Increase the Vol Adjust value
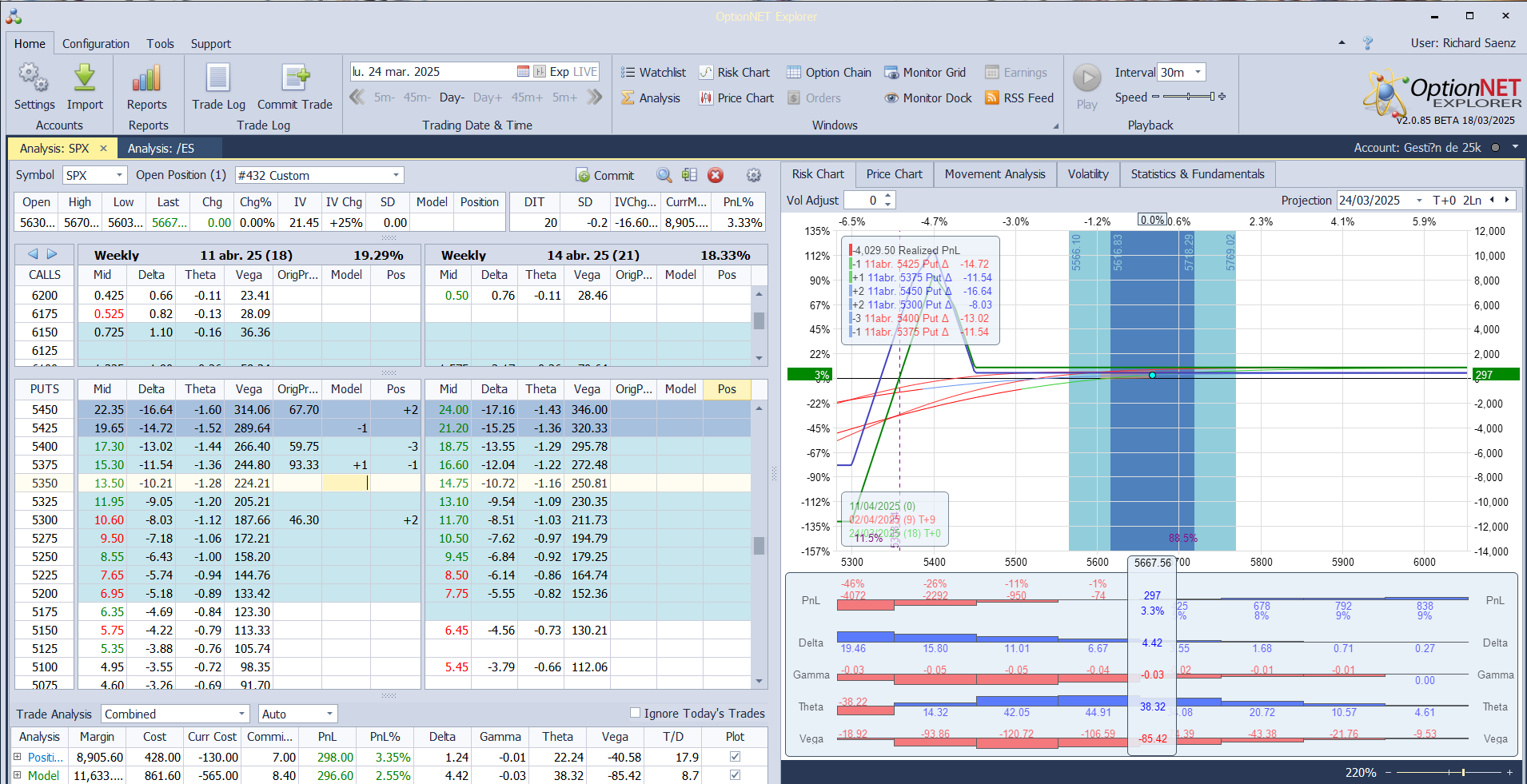The image size is (1527, 784). pos(888,197)
